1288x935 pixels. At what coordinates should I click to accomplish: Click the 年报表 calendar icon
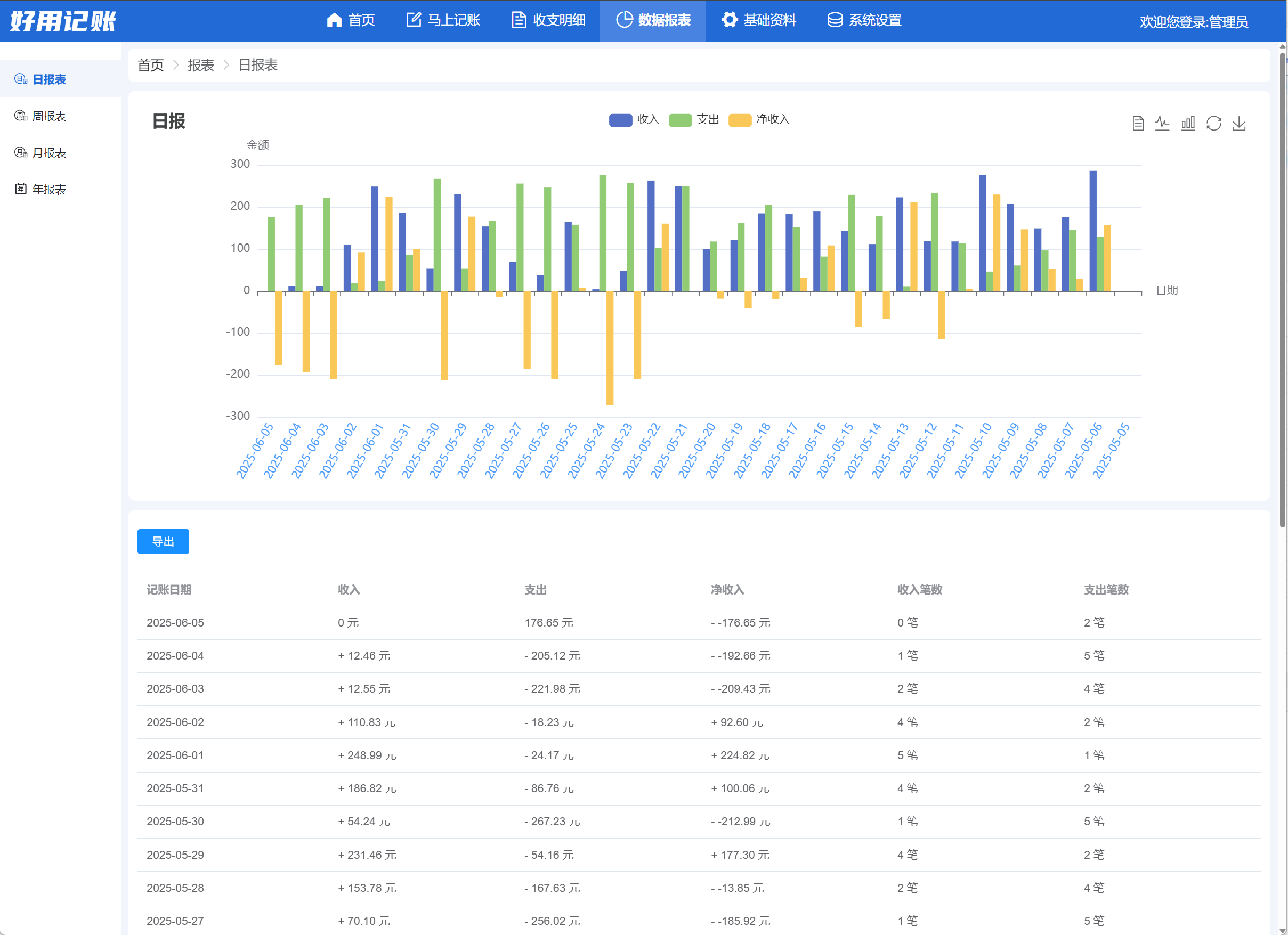click(21, 189)
